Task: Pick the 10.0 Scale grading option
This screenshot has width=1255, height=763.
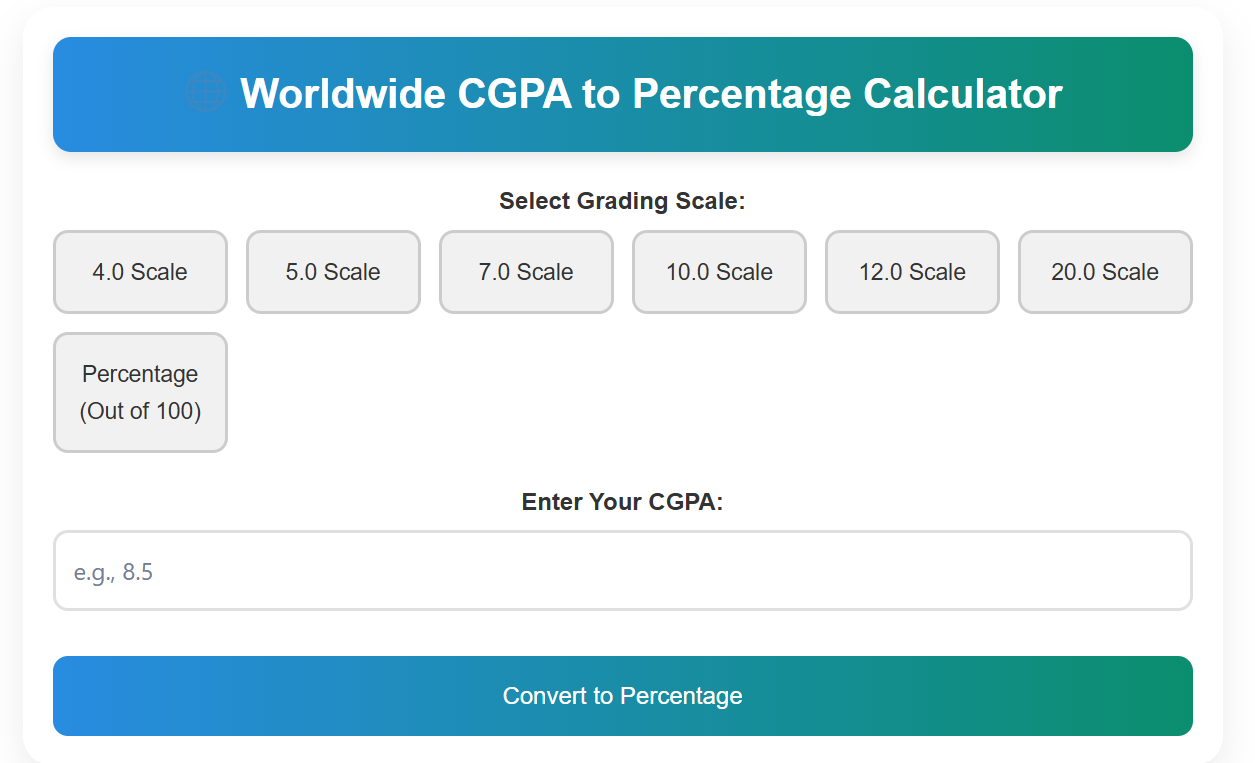Action: coord(719,272)
